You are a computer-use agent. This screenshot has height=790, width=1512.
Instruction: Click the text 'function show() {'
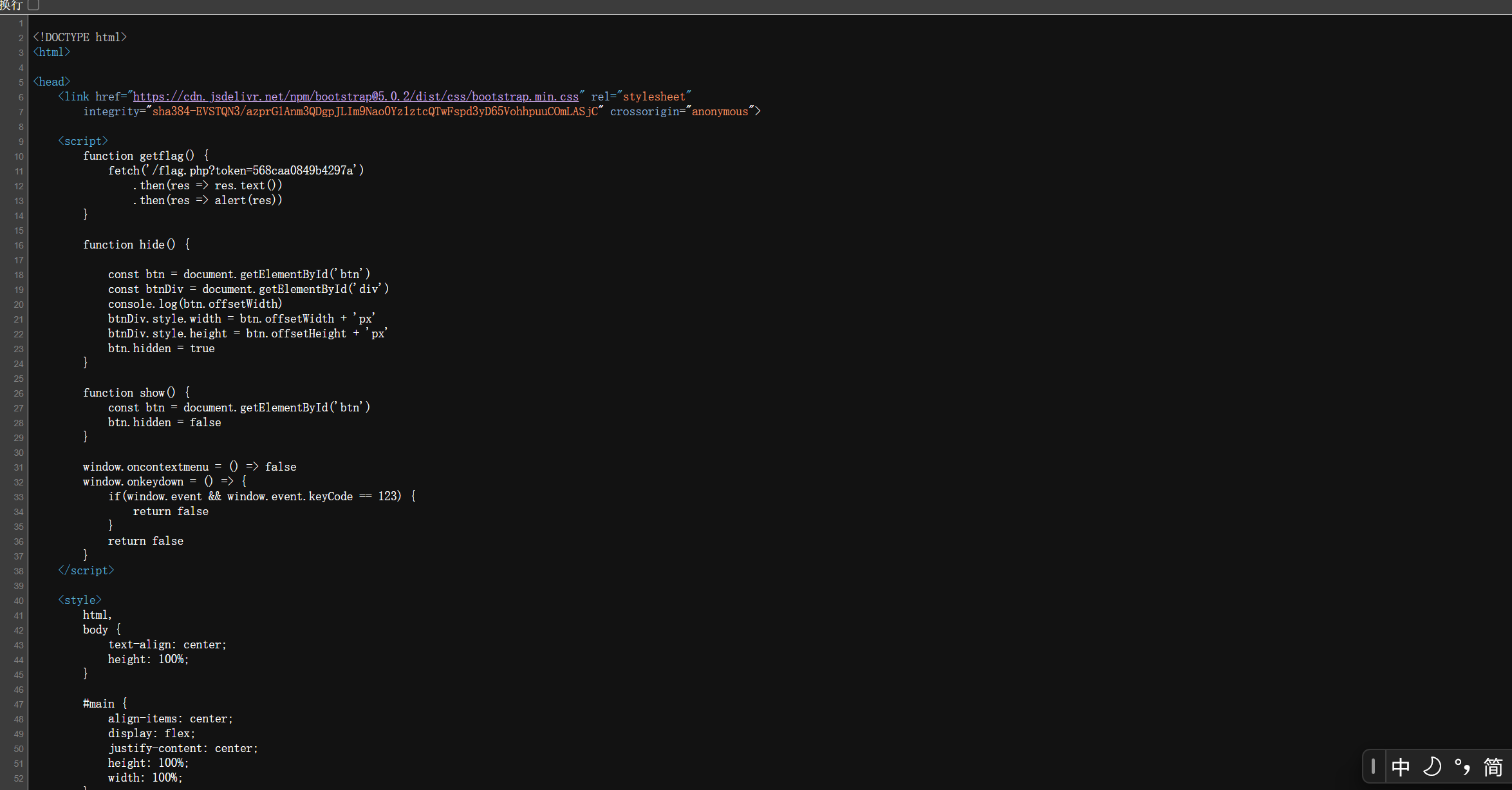pyautogui.click(x=136, y=393)
